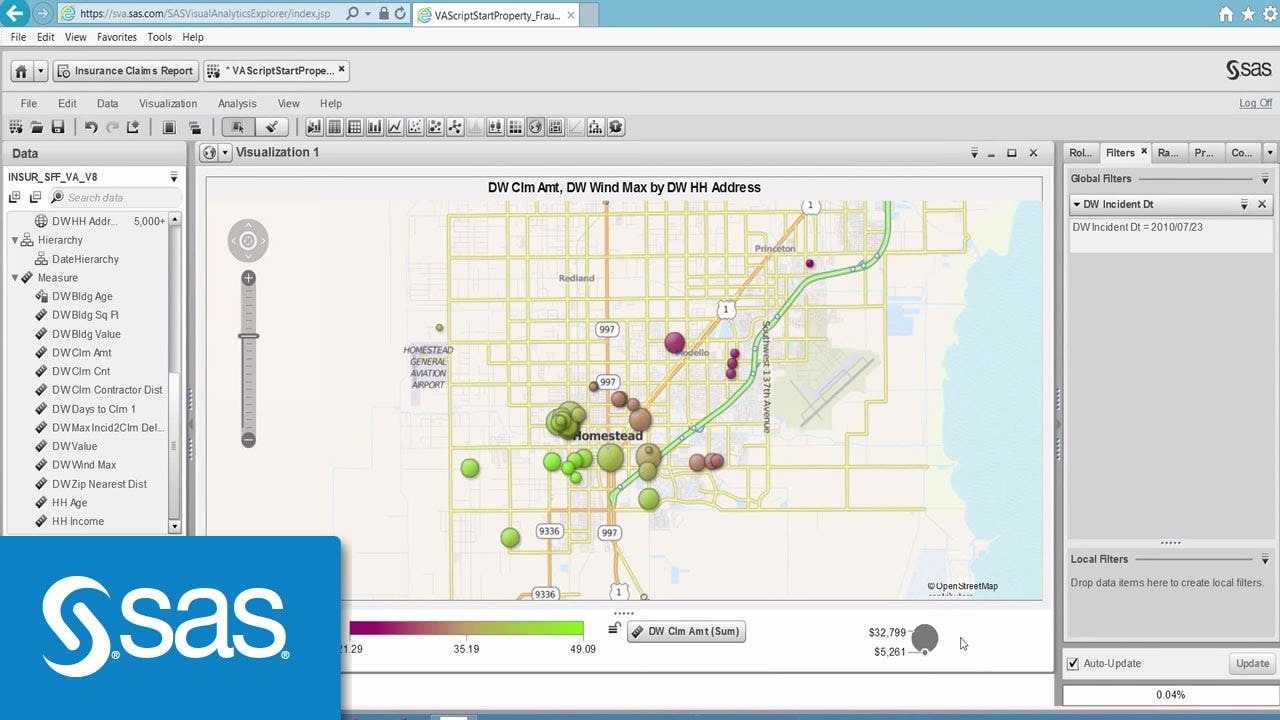Open the Crosstab visualization icon
This screenshot has width=1280, height=720.
[356, 127]
